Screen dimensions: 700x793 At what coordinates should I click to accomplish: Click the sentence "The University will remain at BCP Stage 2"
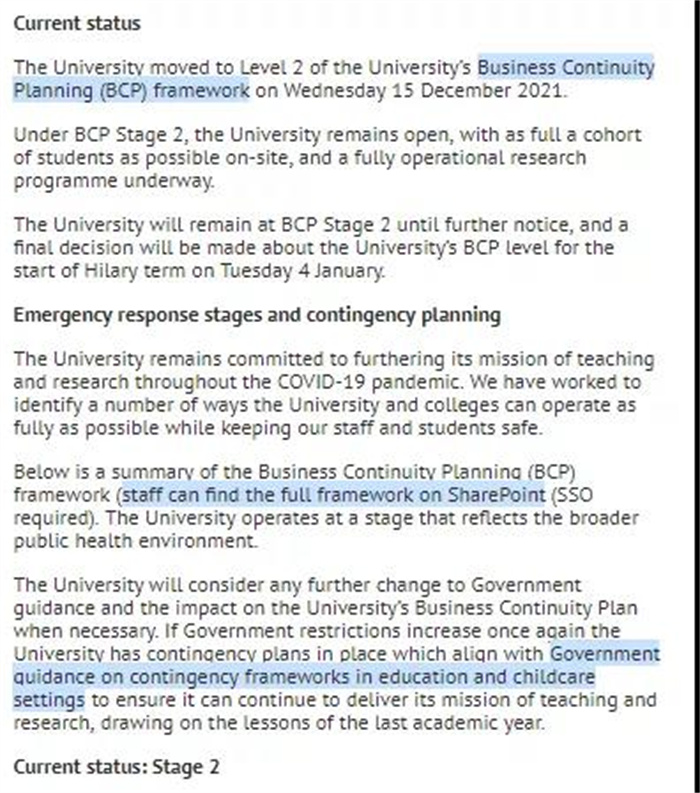(202, 224)
